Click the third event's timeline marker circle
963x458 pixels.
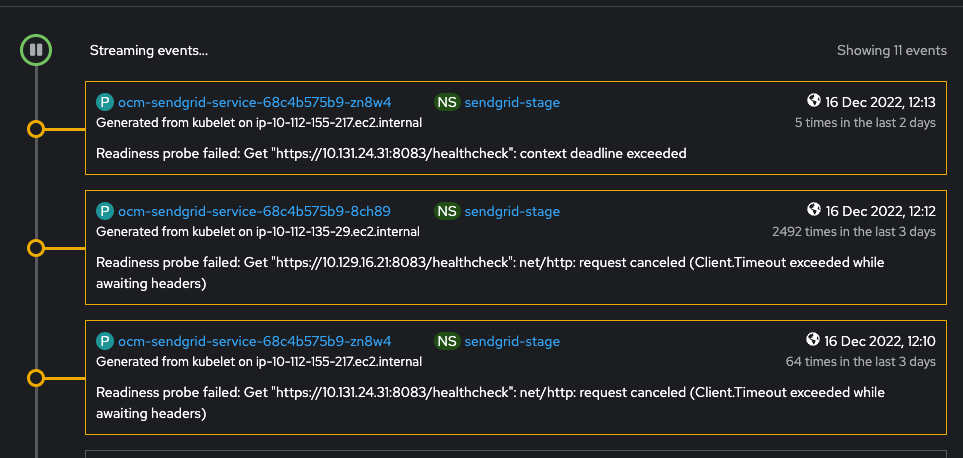(36, 378)
